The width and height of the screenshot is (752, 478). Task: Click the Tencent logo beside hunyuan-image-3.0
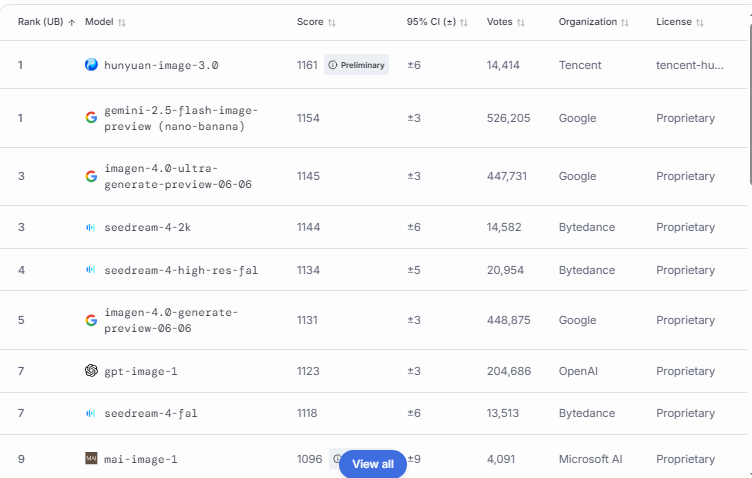(x=91, y=64)
